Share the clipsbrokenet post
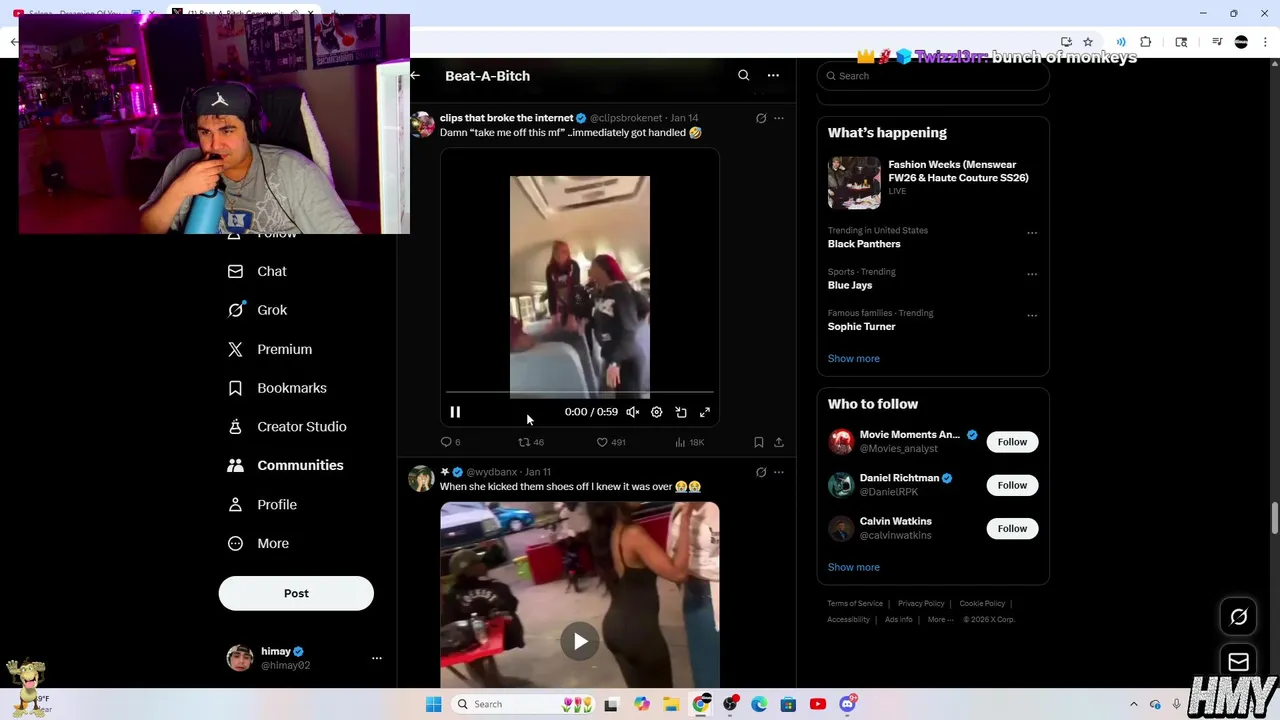1280x720 pixels. pos(779,442)
